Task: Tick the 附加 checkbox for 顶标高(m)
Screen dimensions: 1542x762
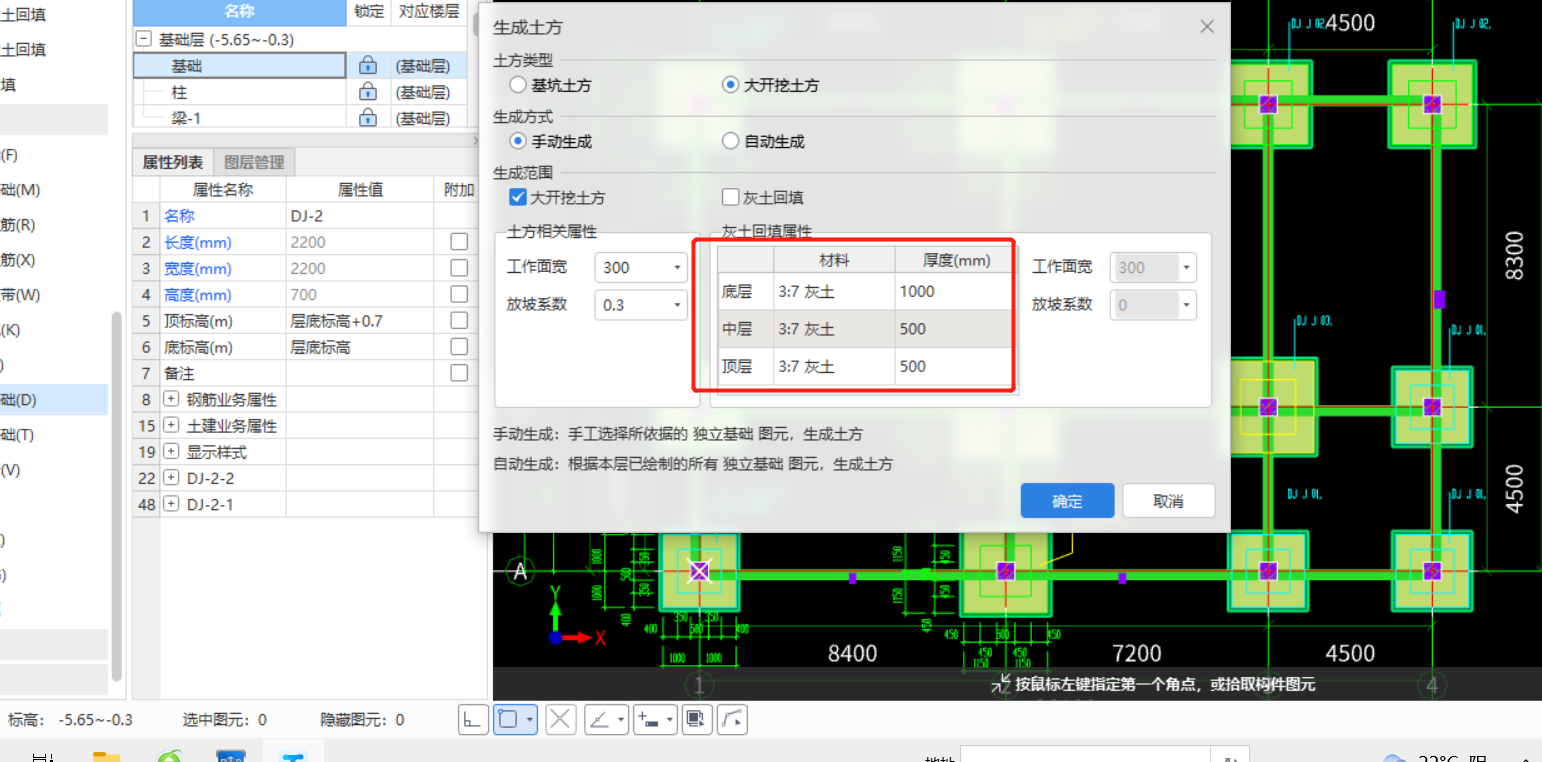Action: tap(459, 320)
